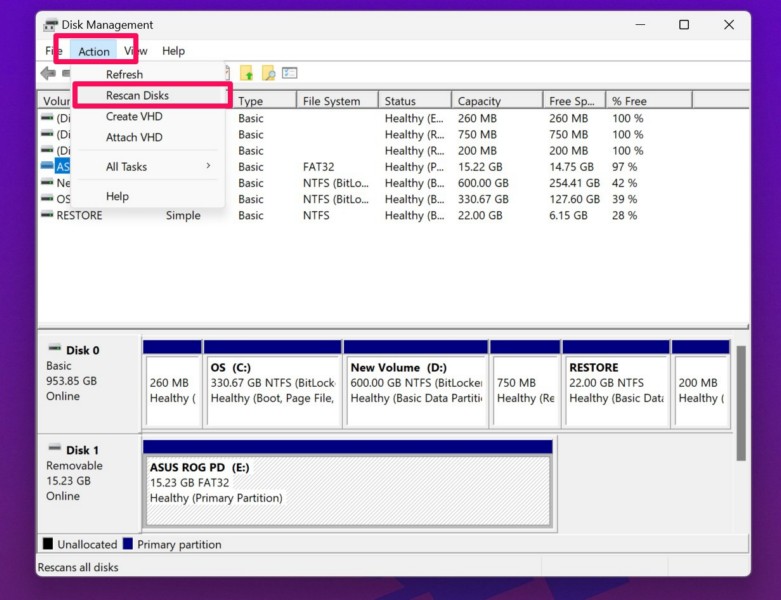Open the View menu
The image size is (781, 600).
pos(136,51)
